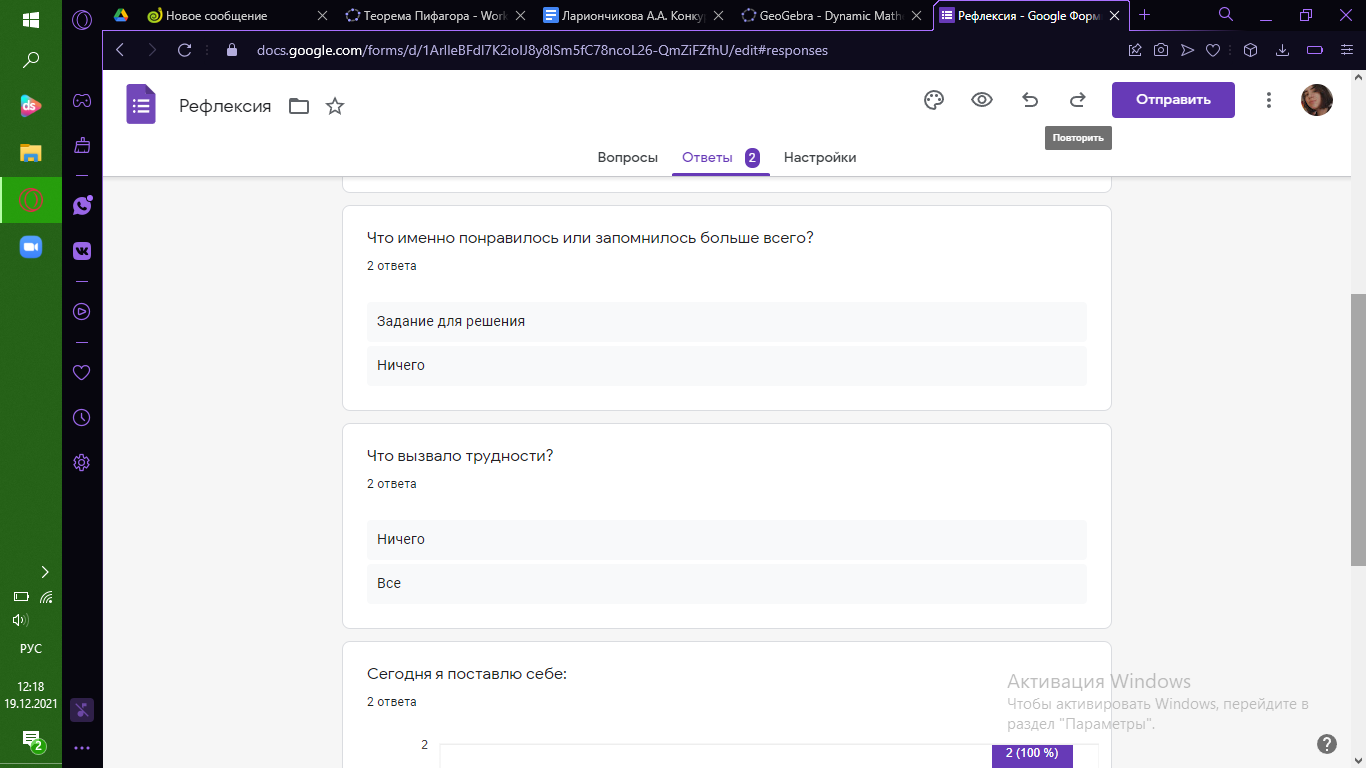Redo the change via the Повторить arrow
1366x768 pixels.
pyautogui.click(x=1078, y=100)
